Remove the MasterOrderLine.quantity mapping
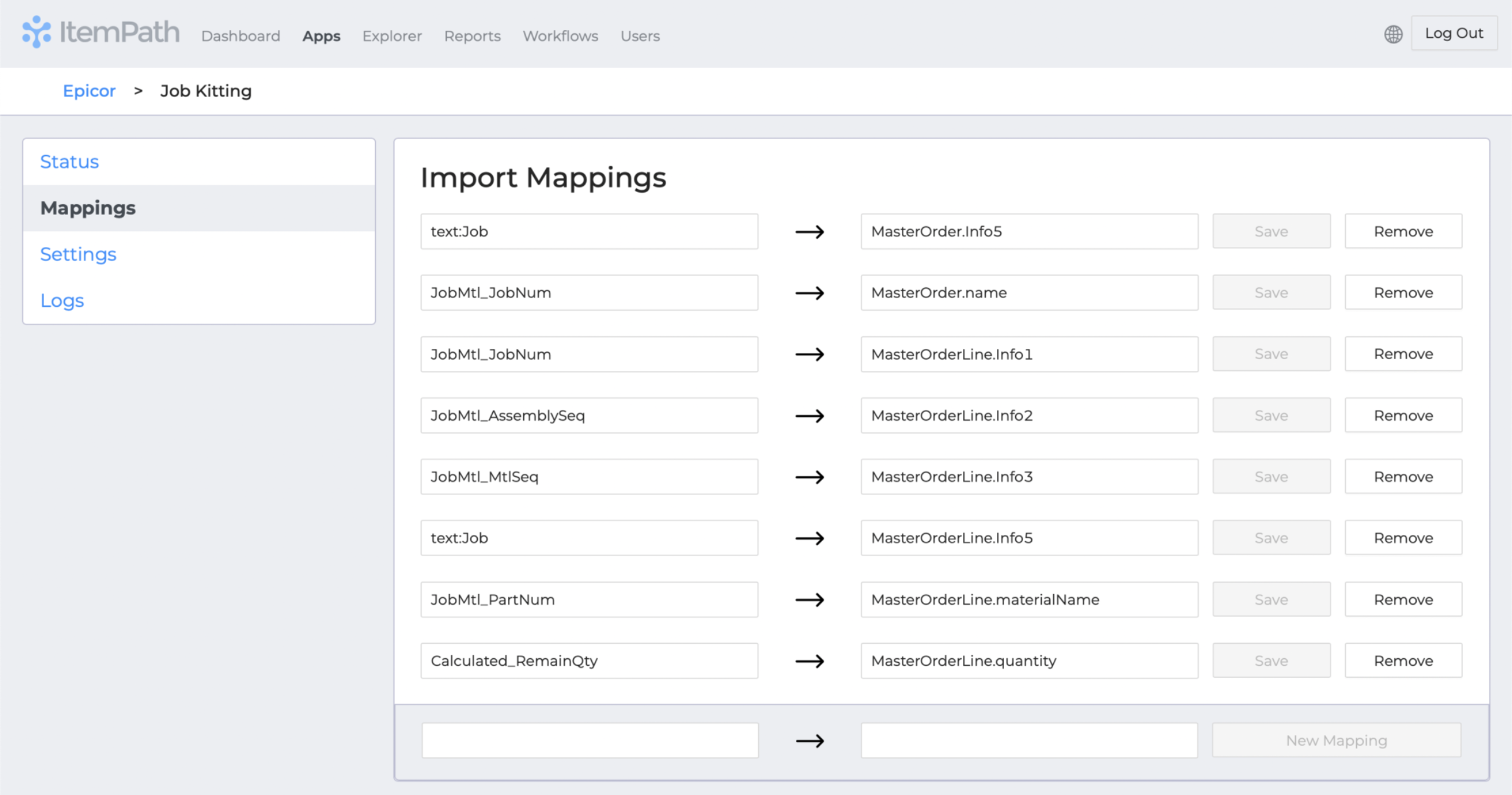The image size is (1512, 795). (x=1403, y=661)
